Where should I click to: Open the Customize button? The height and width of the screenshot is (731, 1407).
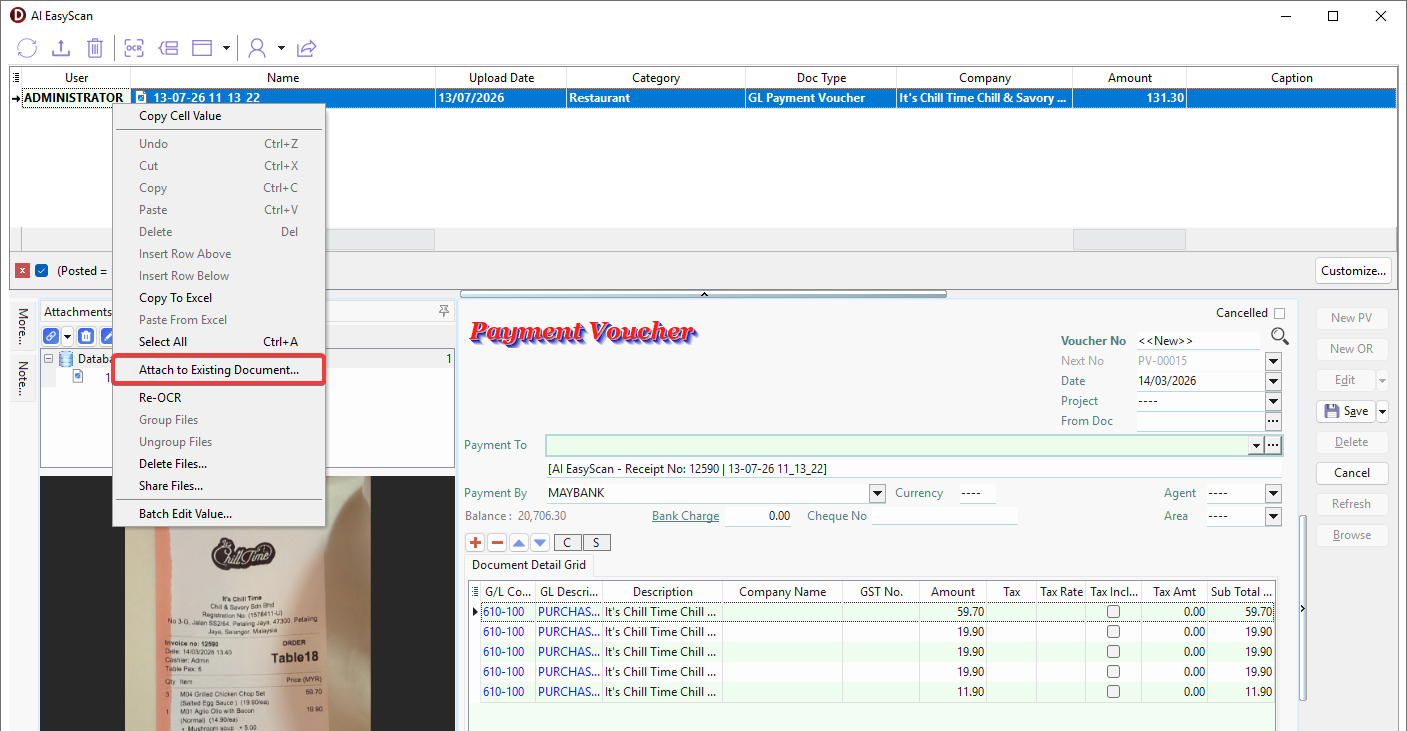(x=1353, y=271)
